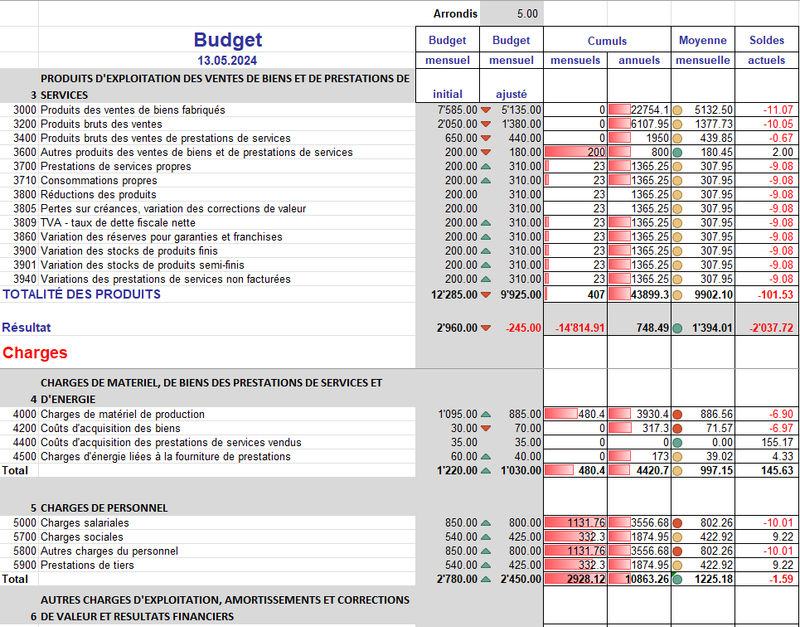Select the date cell 13.05.2024

227,60
